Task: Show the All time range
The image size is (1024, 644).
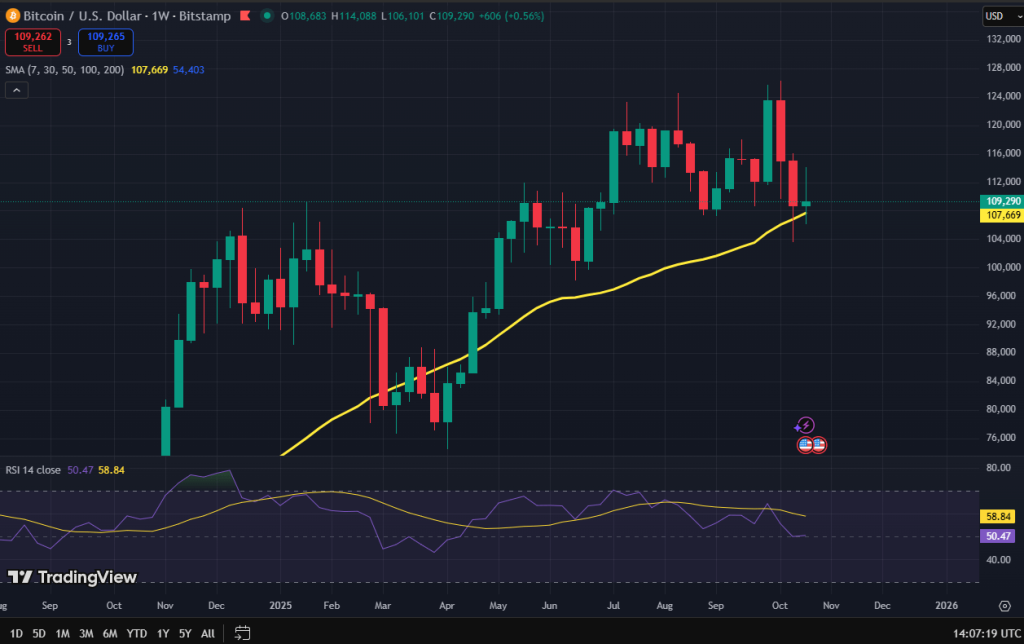Action: (208, 634)
